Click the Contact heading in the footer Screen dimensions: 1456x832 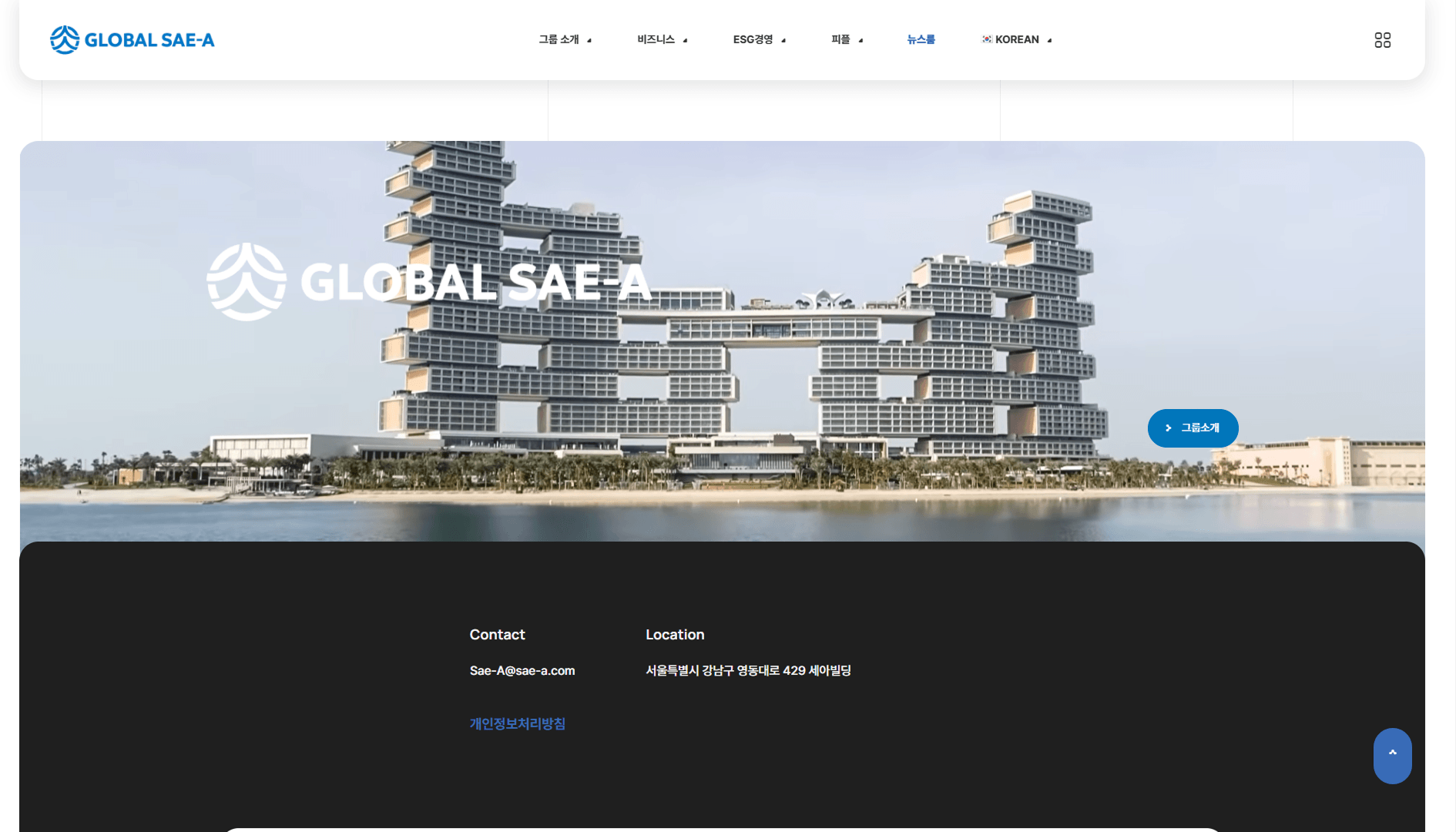(497, 634)
